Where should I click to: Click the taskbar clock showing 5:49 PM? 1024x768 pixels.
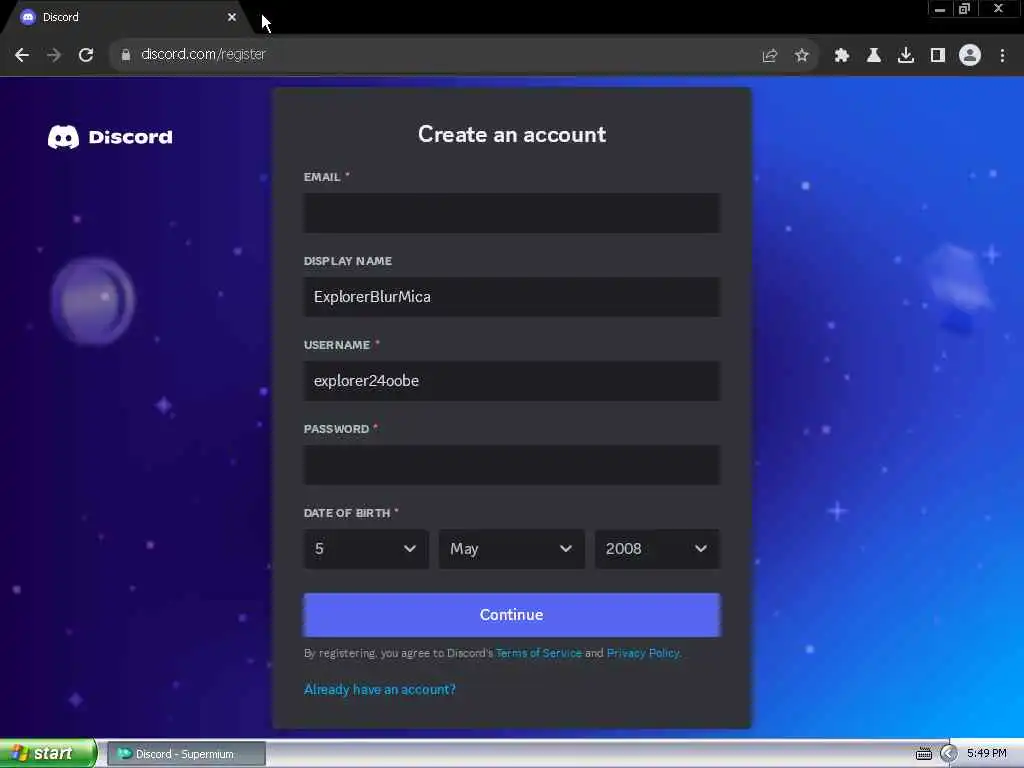point(987,754)
